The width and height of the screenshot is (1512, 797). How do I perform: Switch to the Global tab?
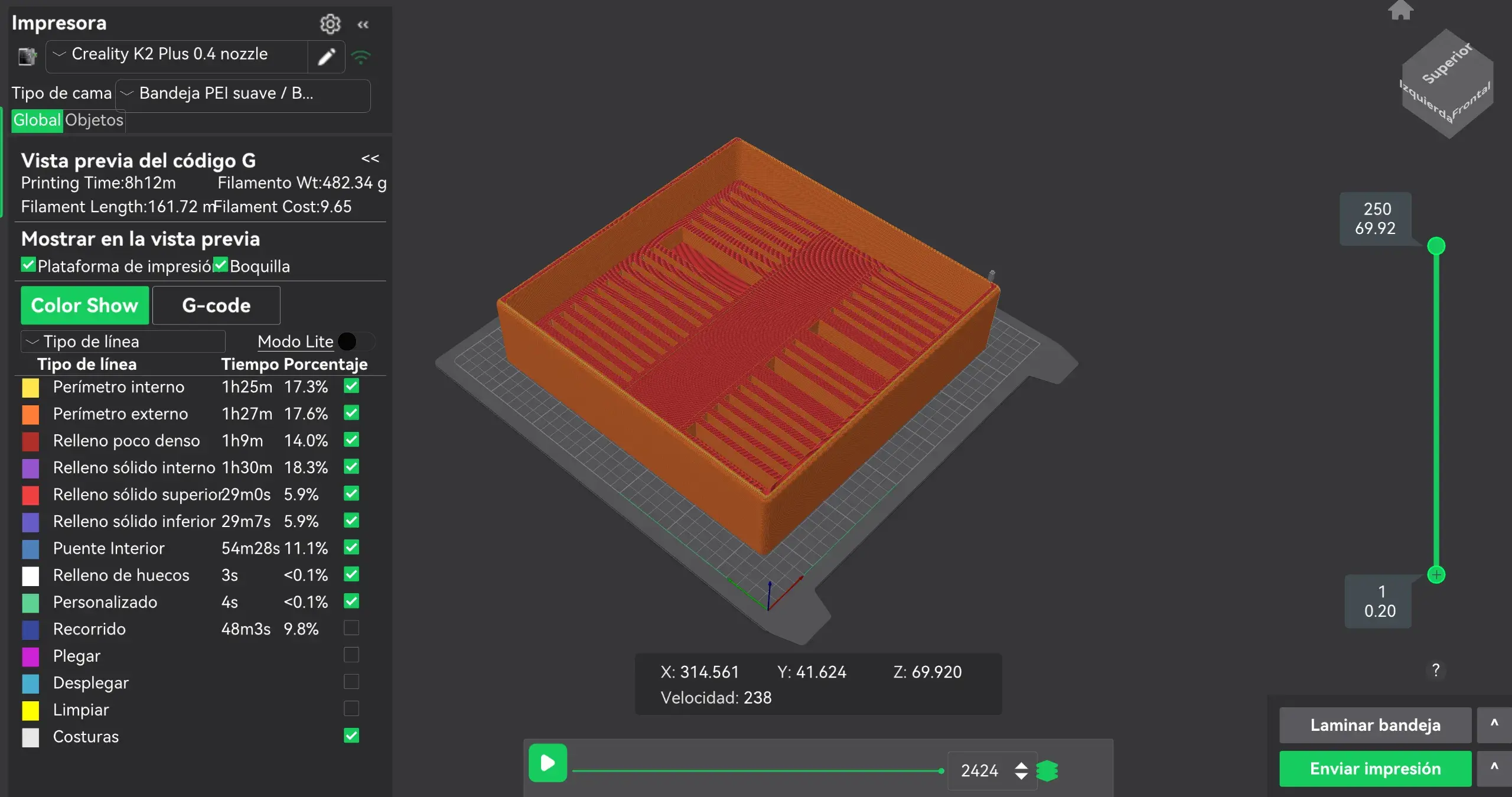(37, 120)
